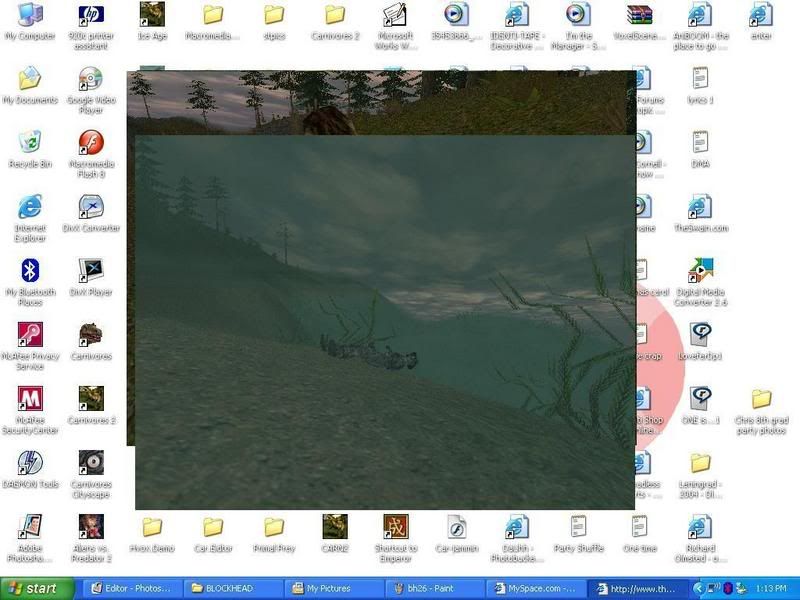
Task: Select the HP 920c printer assistant icon
Action: coord(91,15)
